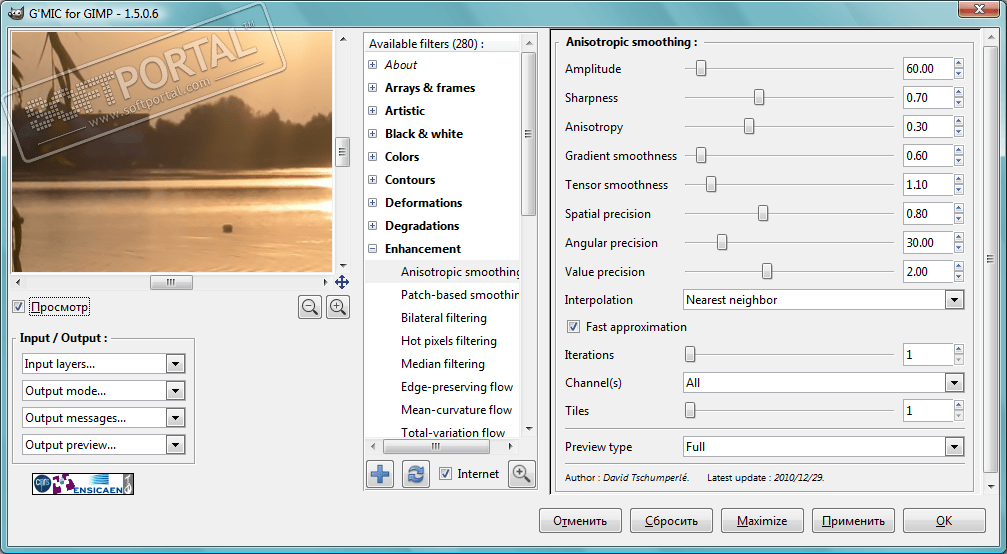
Task: Select Total-variation flow filter
Action: tap(453, 432)
